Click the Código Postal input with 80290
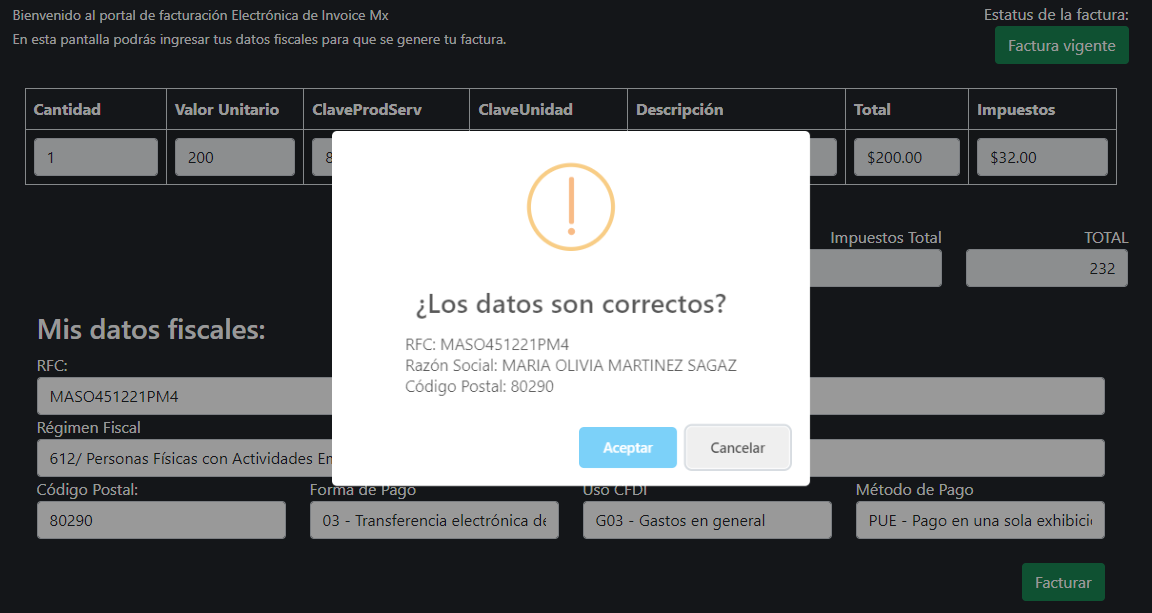 (161, 520)
